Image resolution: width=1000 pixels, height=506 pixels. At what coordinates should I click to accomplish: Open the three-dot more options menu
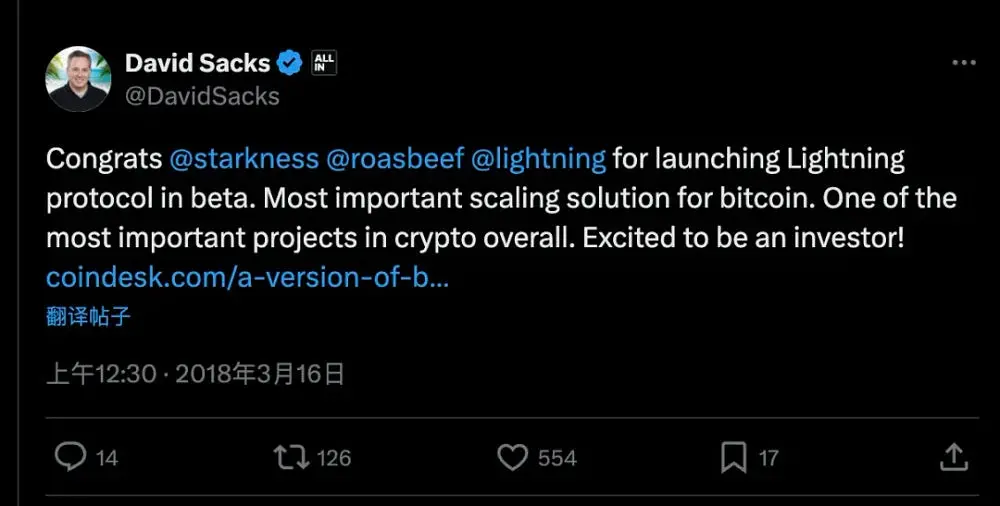[x=963, y=63]
